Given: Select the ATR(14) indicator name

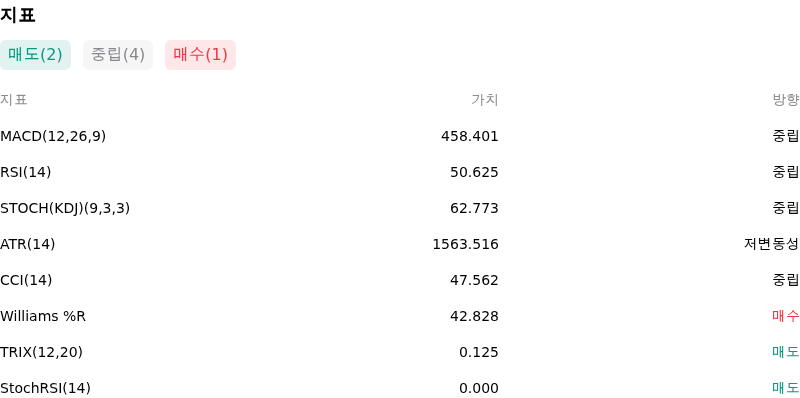Looking at the screenshot, I should click(x=28, y=244).
